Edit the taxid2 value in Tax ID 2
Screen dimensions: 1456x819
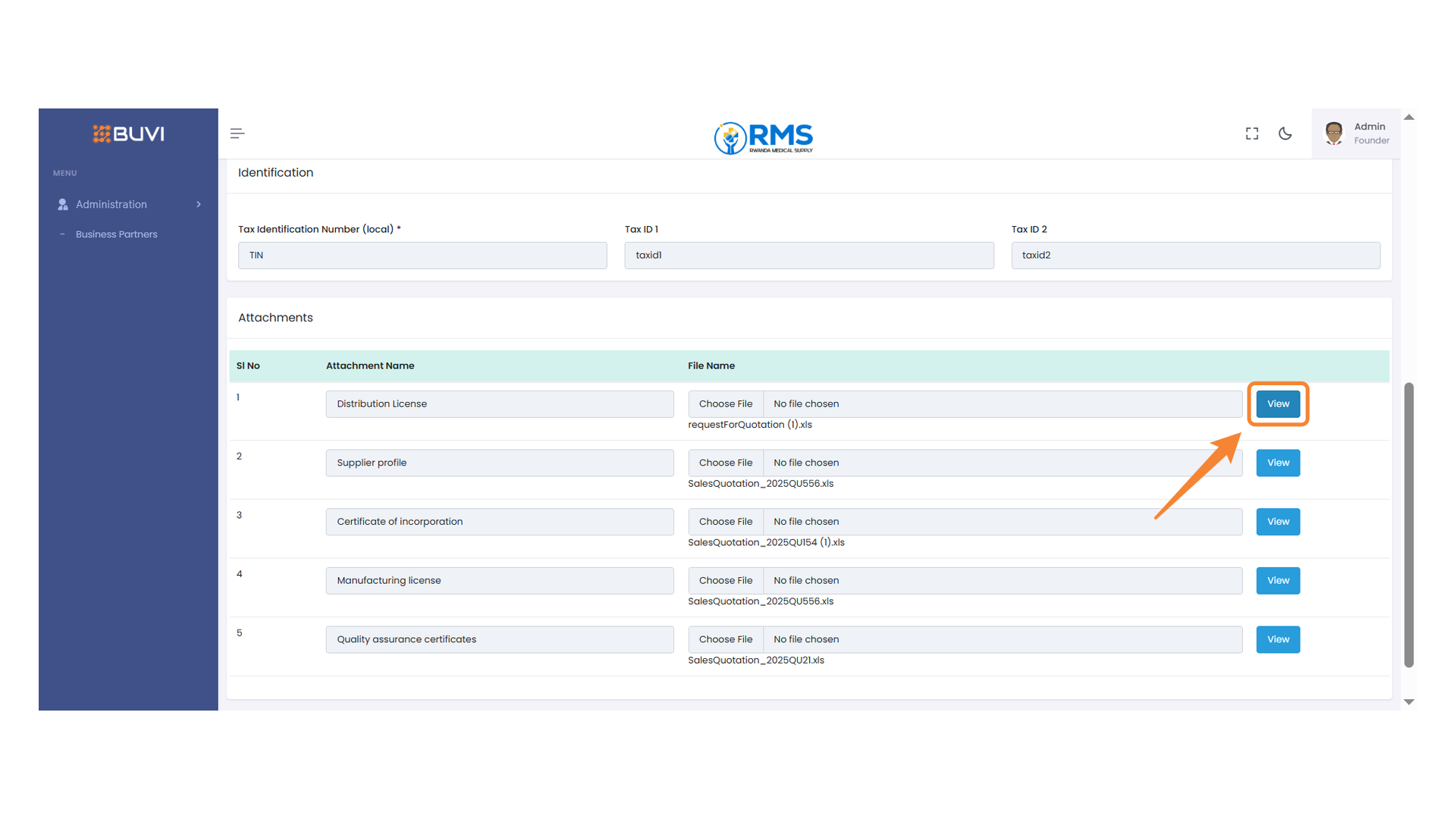pyautogui.click(x=1196, y=255)
